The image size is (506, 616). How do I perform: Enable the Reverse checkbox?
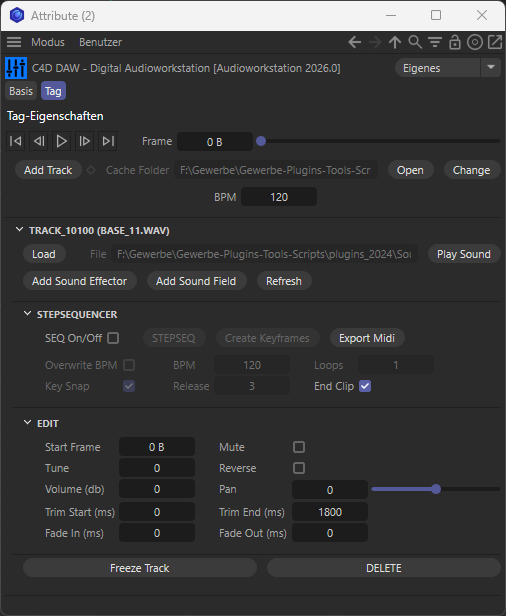click(x=299, y=468)
